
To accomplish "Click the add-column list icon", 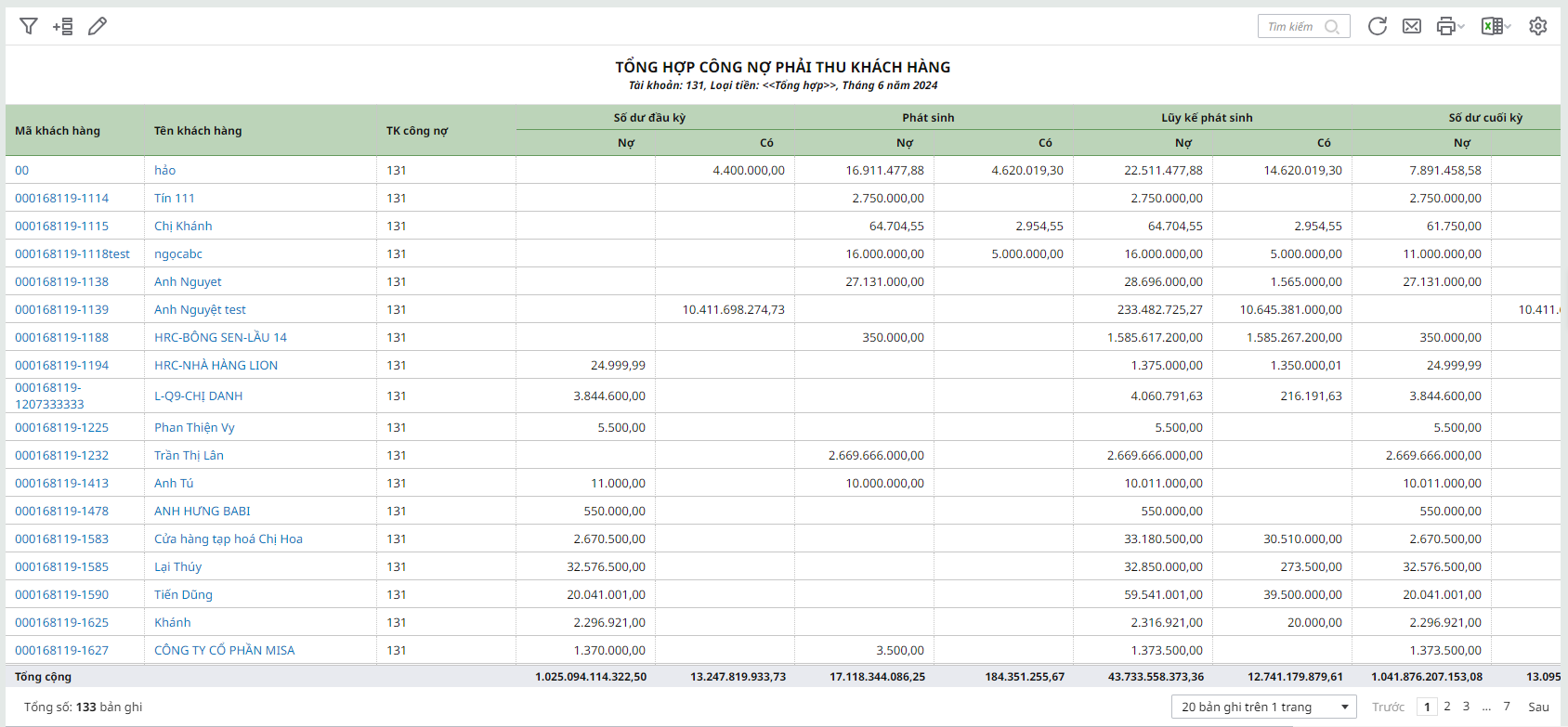I will tap(63, 26).
